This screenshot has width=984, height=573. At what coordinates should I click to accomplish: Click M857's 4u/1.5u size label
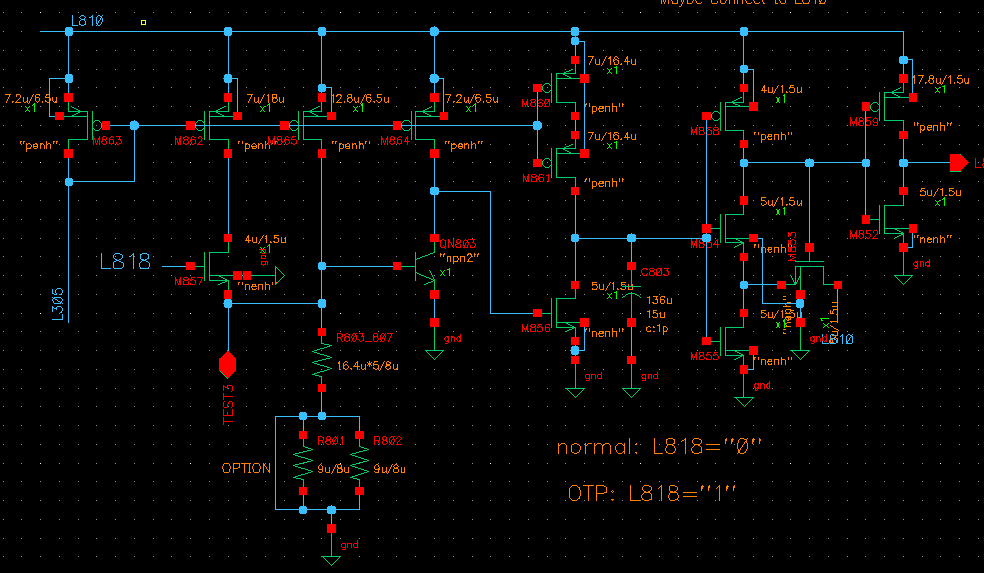(x=265, y=239)
